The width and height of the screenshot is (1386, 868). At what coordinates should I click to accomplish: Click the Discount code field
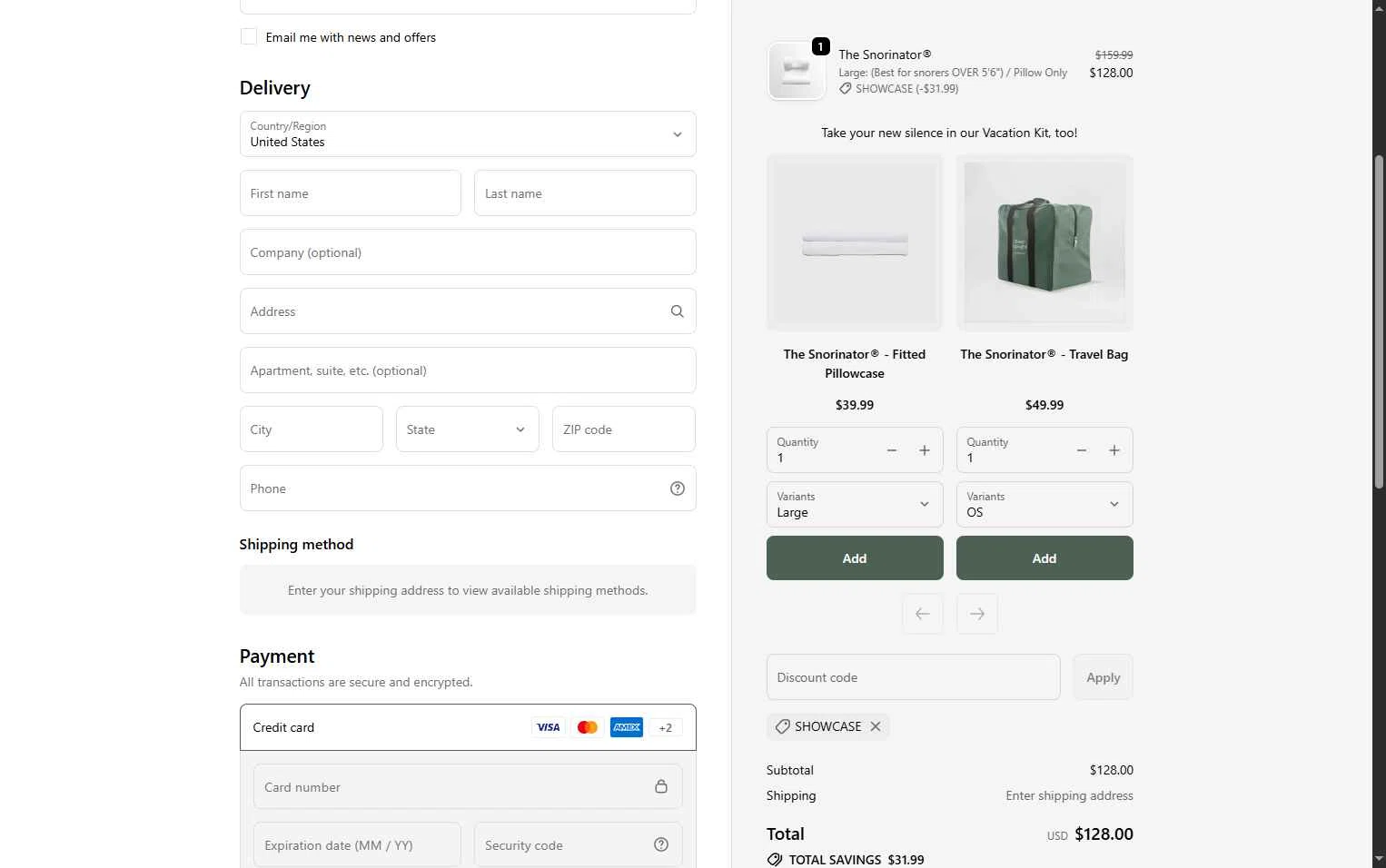(x=914, y=677)
